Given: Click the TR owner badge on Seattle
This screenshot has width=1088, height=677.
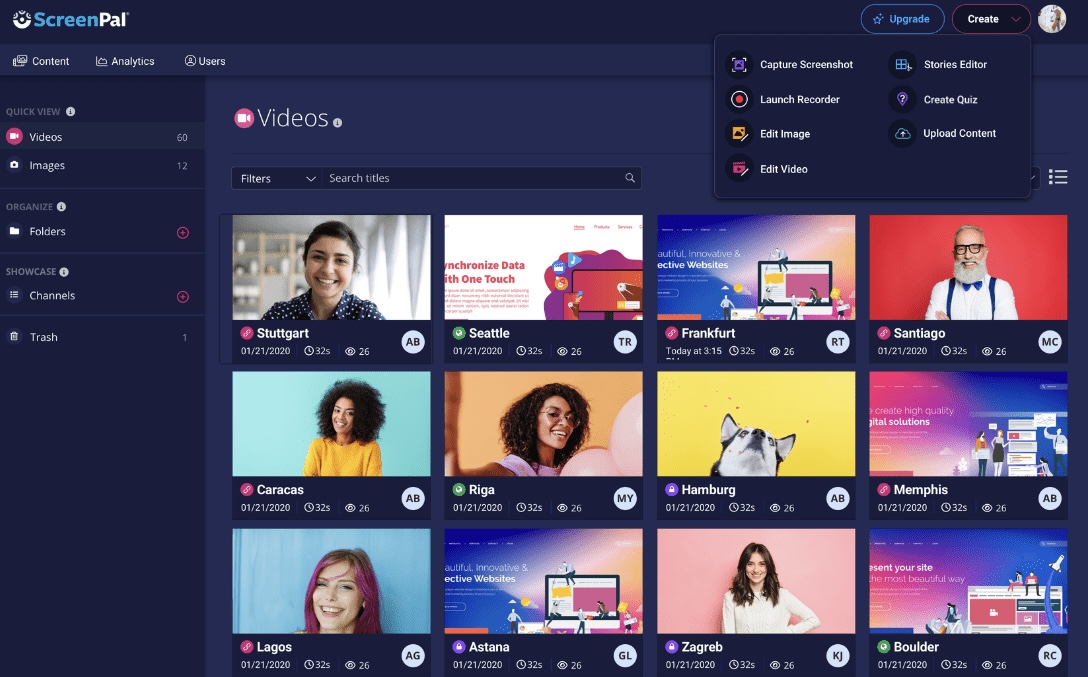Looking at the screenshot, I should (x=625, y=342).
